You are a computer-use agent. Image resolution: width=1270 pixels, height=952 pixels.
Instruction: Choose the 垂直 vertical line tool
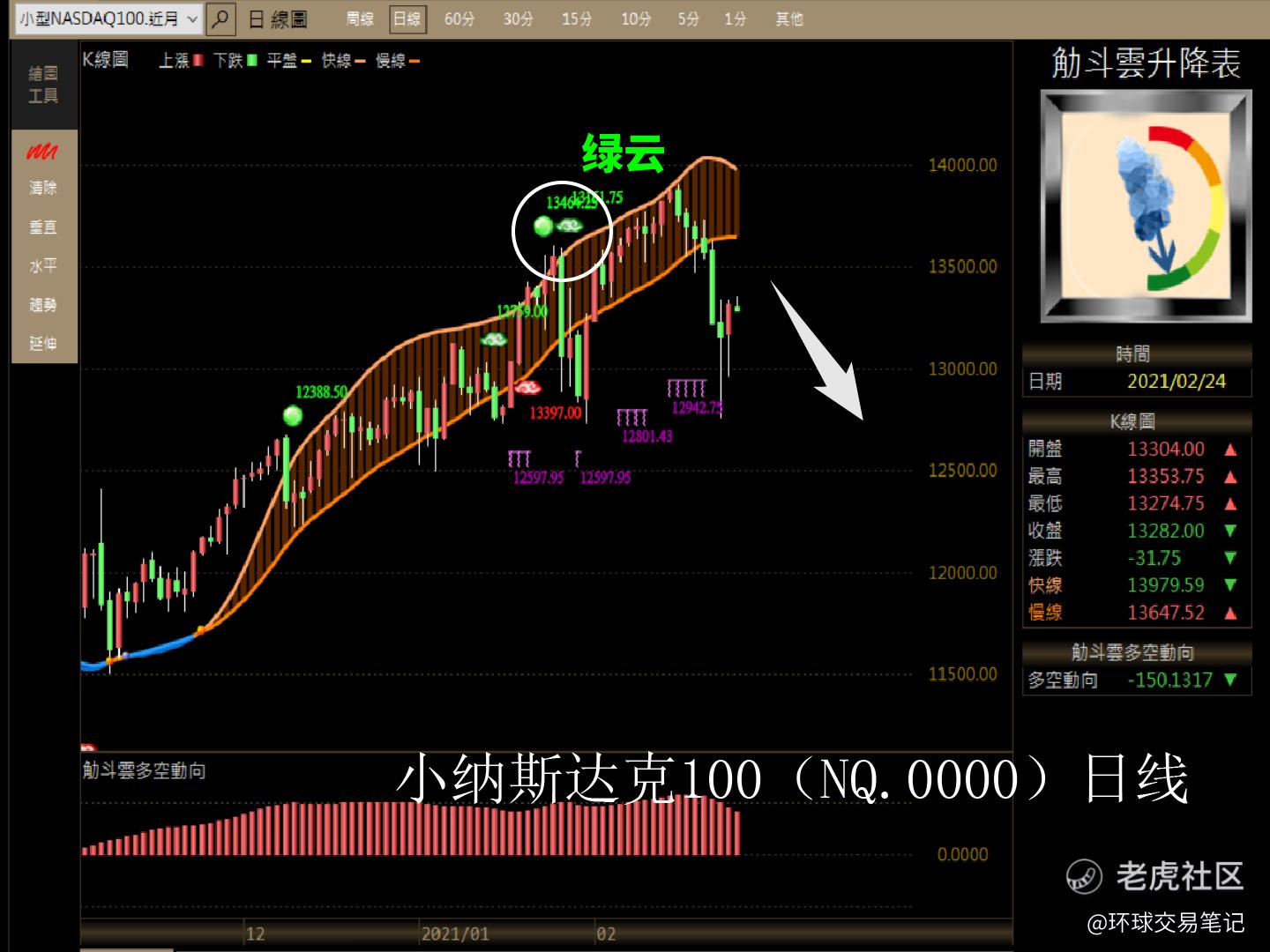(43, 227)
